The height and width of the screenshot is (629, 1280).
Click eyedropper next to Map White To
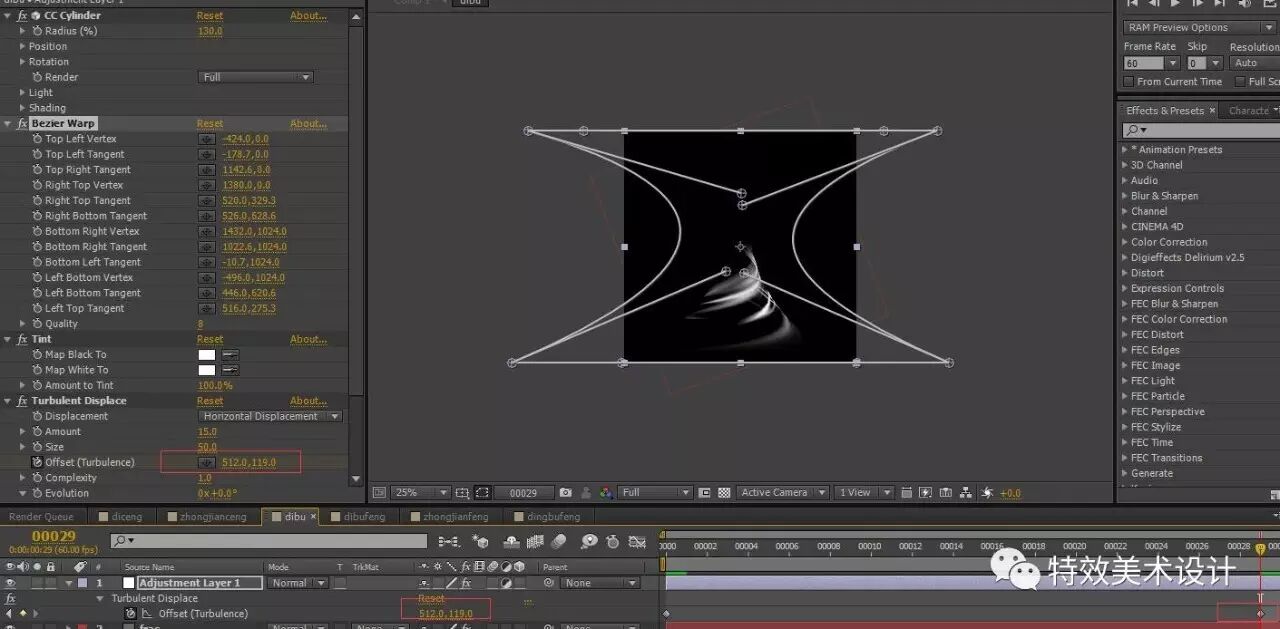[230, 370]
